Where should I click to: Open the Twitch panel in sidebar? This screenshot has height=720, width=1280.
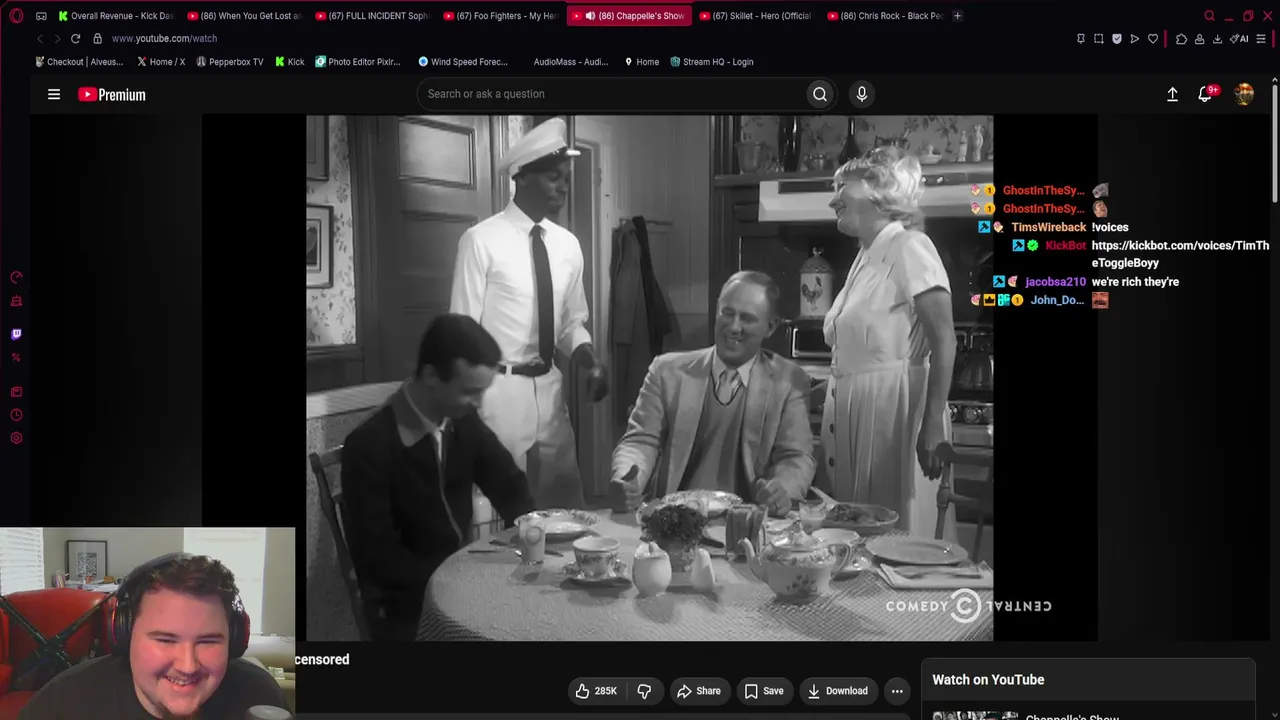pos(16,334)
